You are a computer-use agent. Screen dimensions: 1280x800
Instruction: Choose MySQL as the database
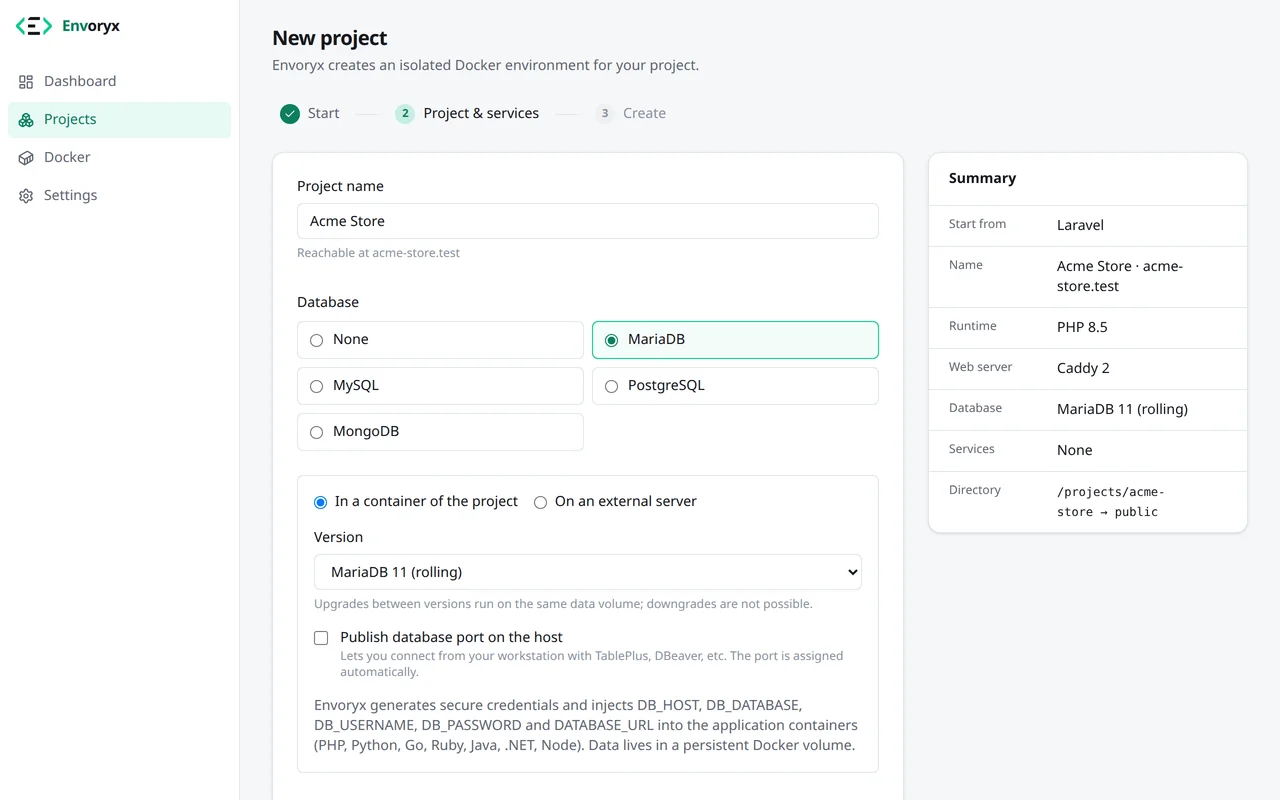click(x=440, y=386)
